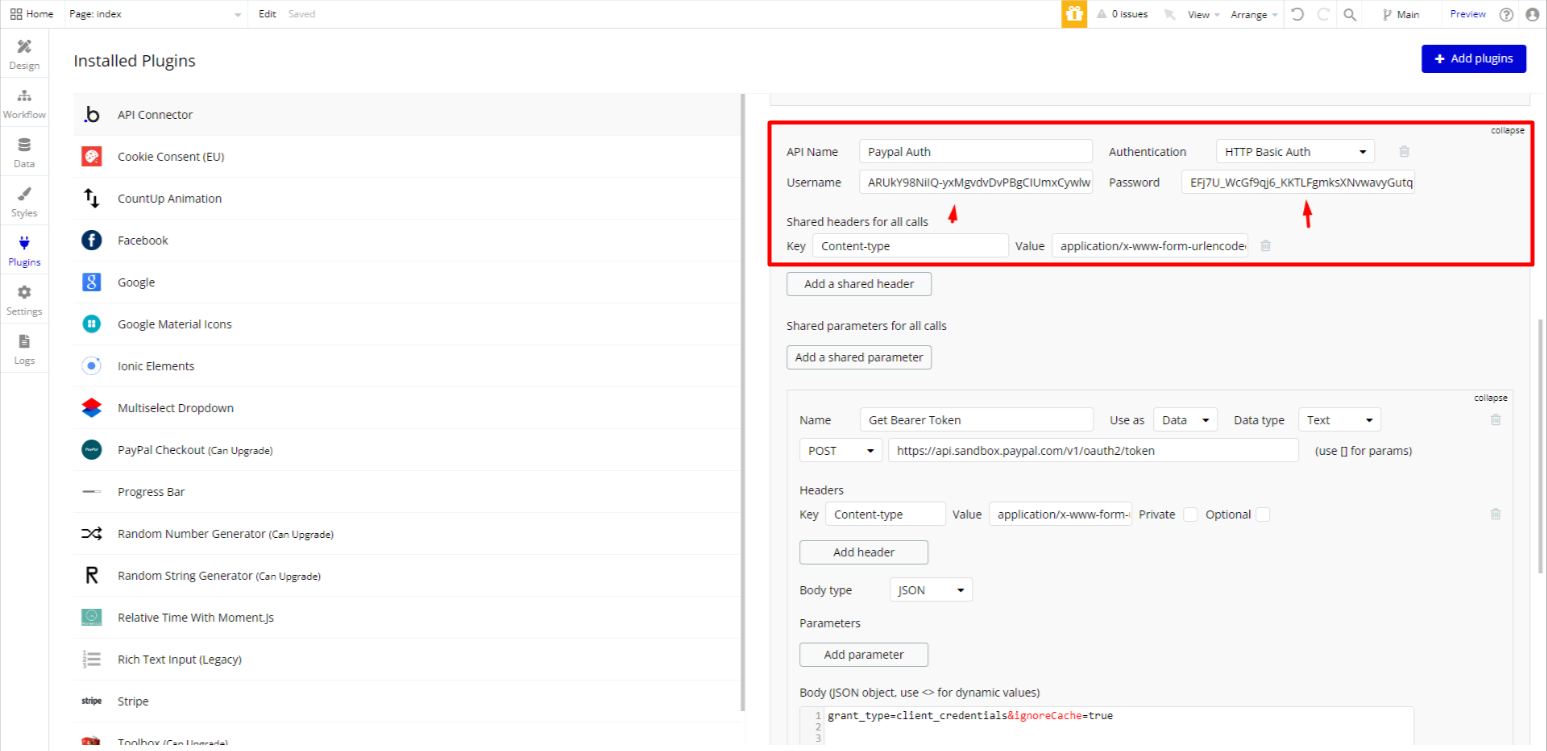
Task: Collapse the Get Bearer Token call
Action: click(x=1490, y=398)
